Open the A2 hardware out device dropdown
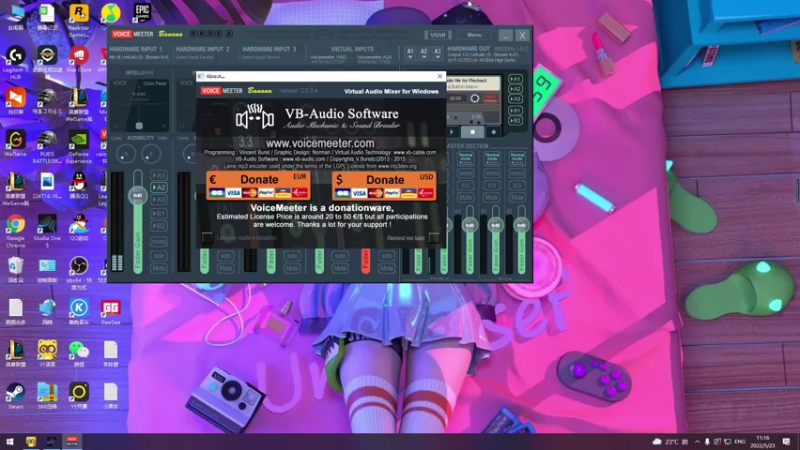The image size is (800, 450). coord(423,53)
